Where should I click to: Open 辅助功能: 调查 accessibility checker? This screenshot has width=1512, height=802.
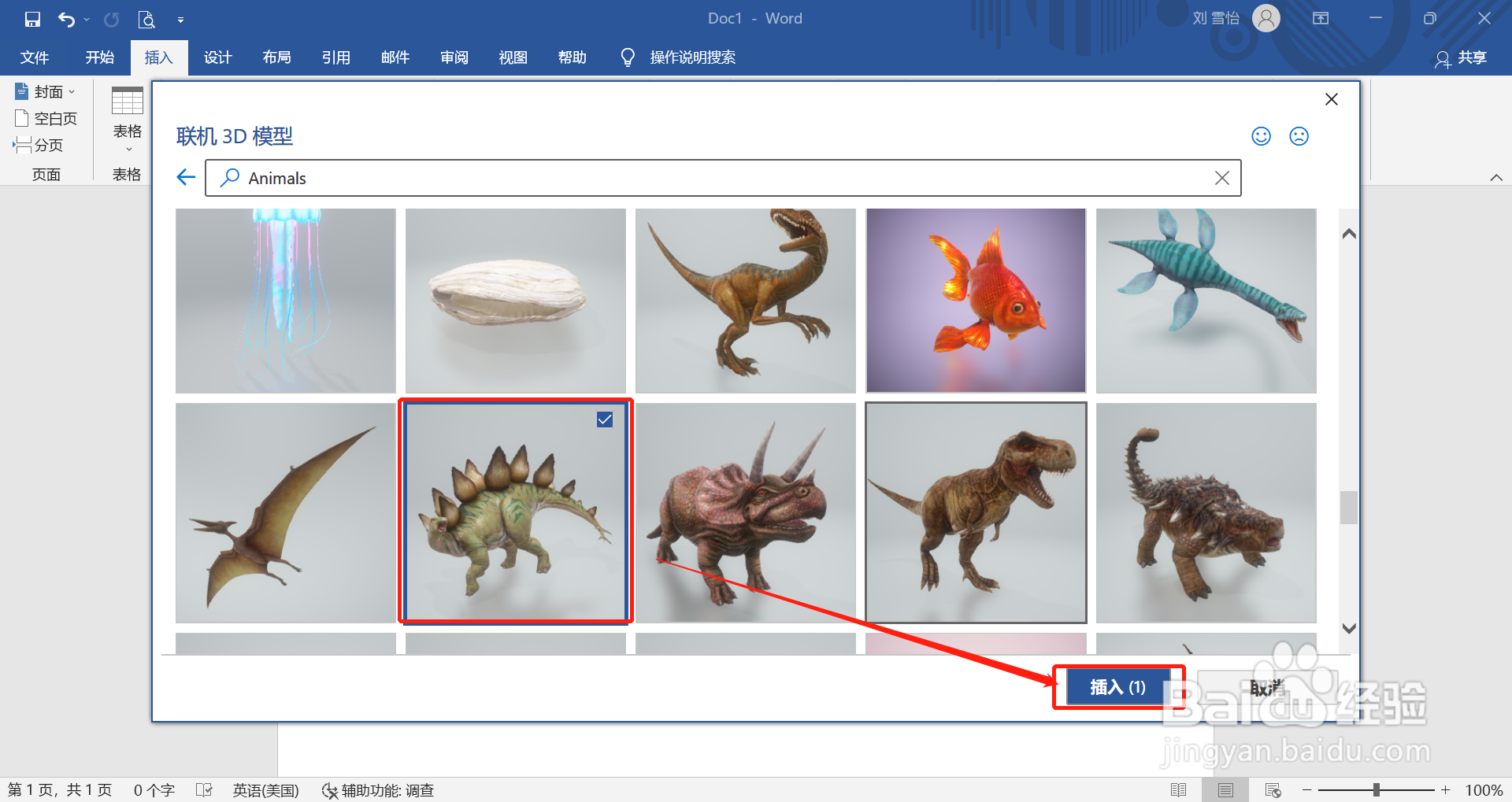pyautogui.click(x=378, y=790)
